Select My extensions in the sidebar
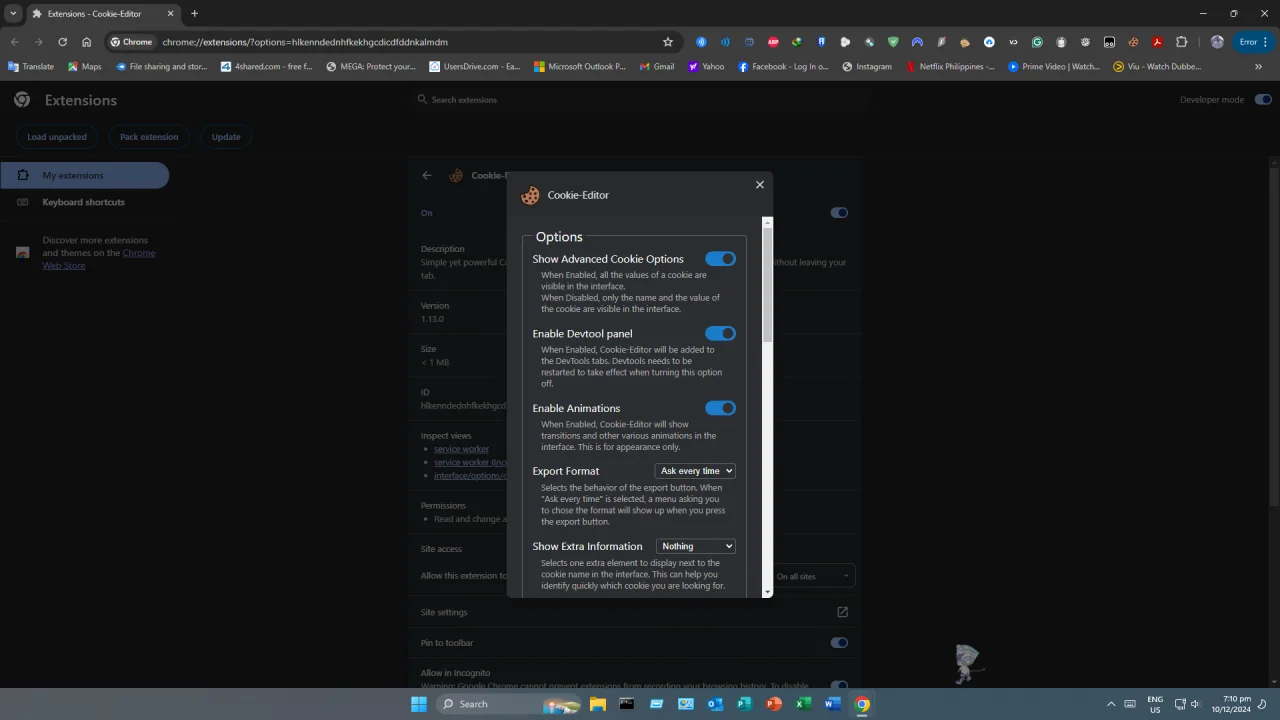1280x720 pixels. [85, 175]
